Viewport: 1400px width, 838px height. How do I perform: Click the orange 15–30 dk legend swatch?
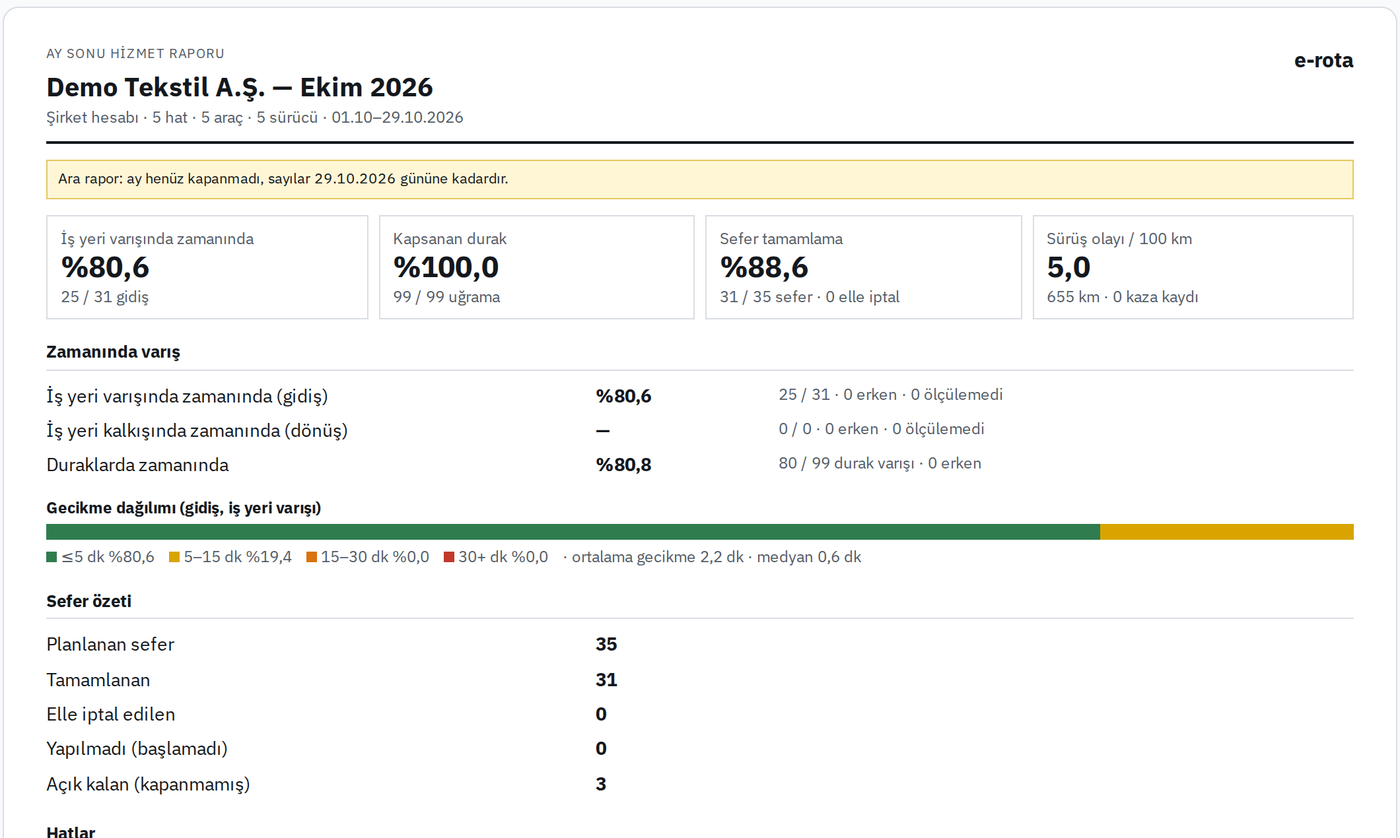point(311,557)
